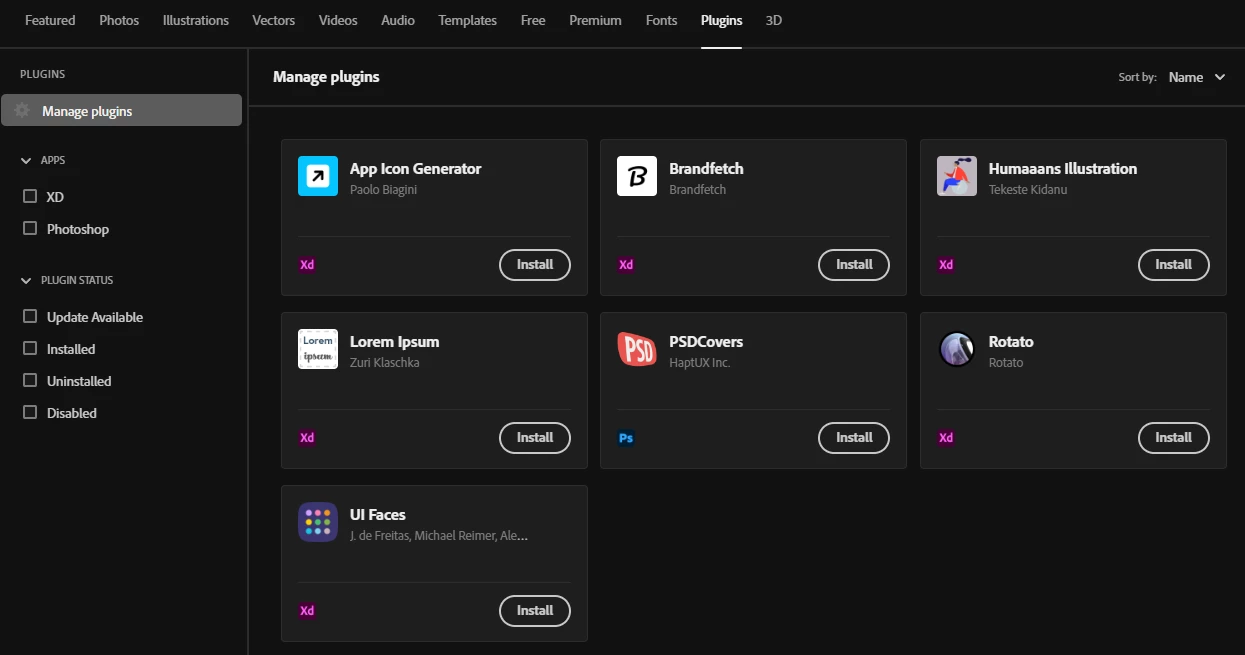Viewport: 1245px width, 655px height.
Task: Switch to the Vectors tab
Action: click(274, 20)
